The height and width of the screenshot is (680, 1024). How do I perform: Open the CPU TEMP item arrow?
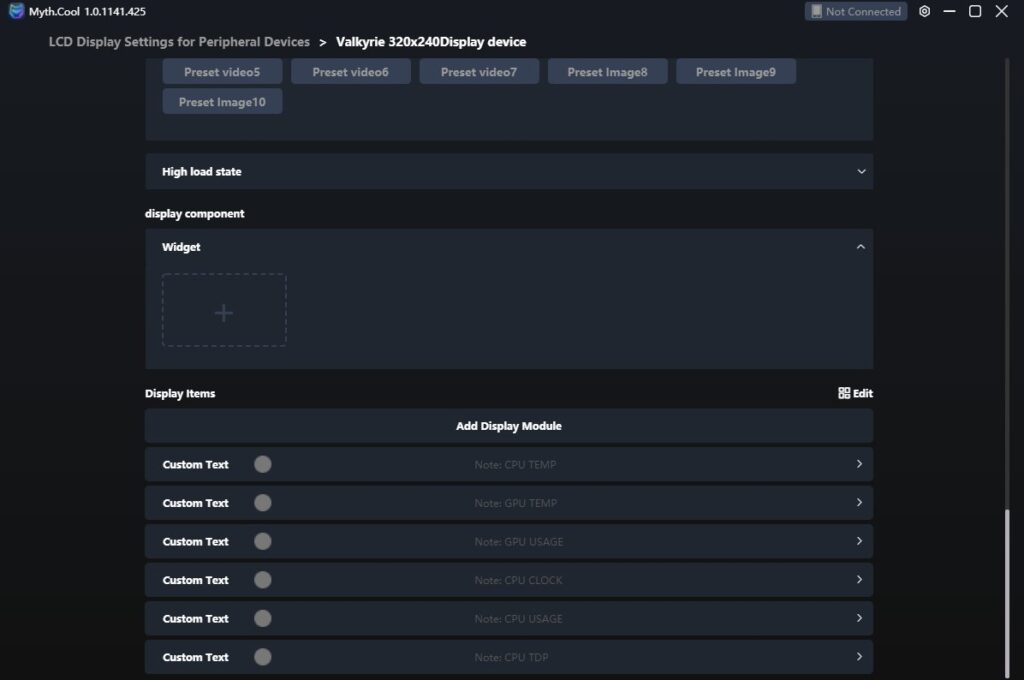coord(859,464)
